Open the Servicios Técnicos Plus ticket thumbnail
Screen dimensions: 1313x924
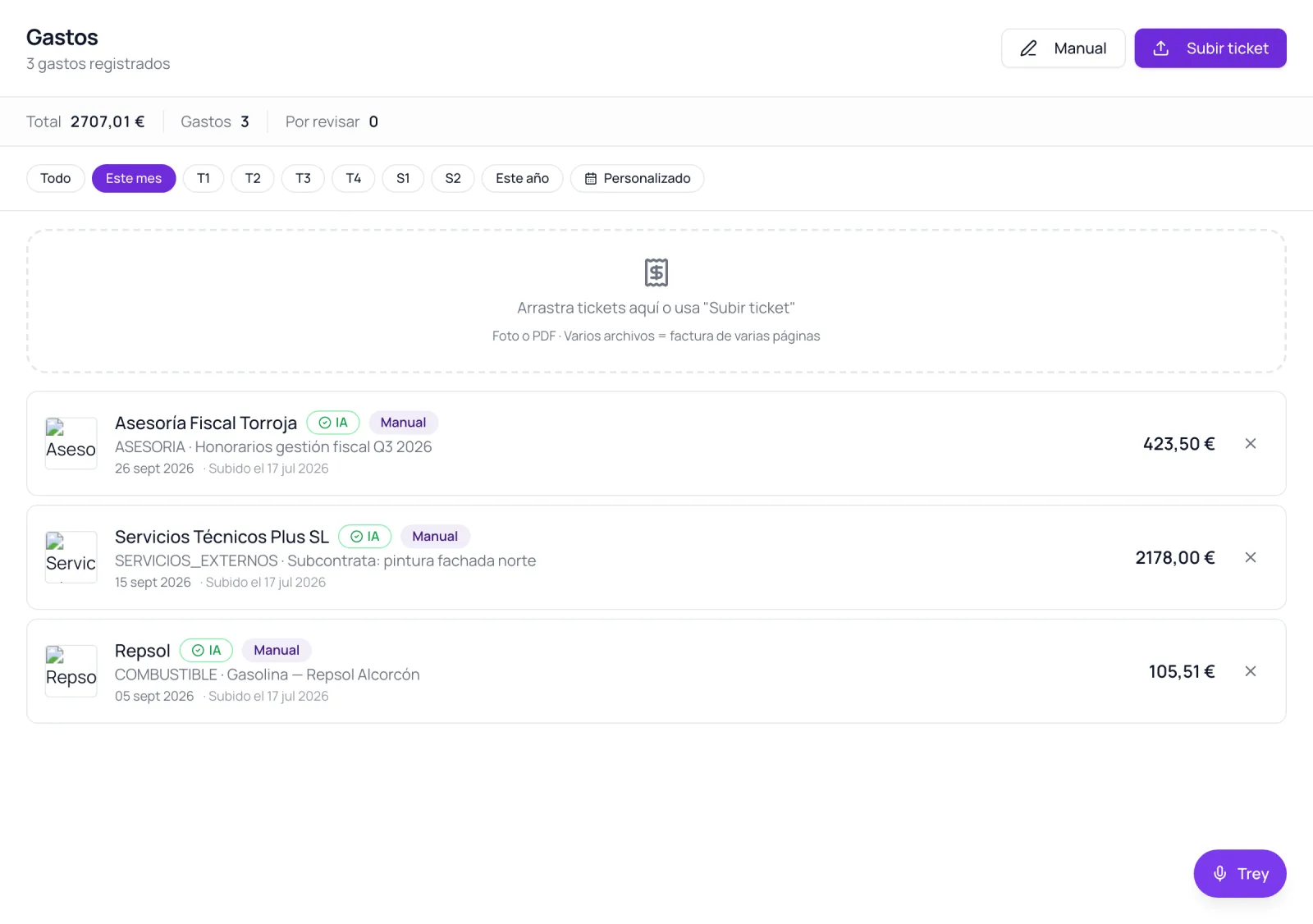click(71, 557)
